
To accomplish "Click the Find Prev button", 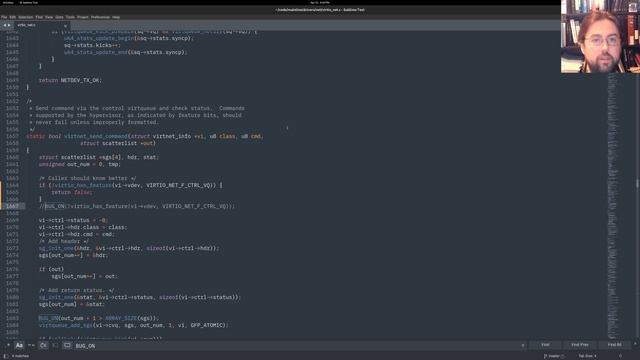I will pyautogui.click(x=580, y=345).
